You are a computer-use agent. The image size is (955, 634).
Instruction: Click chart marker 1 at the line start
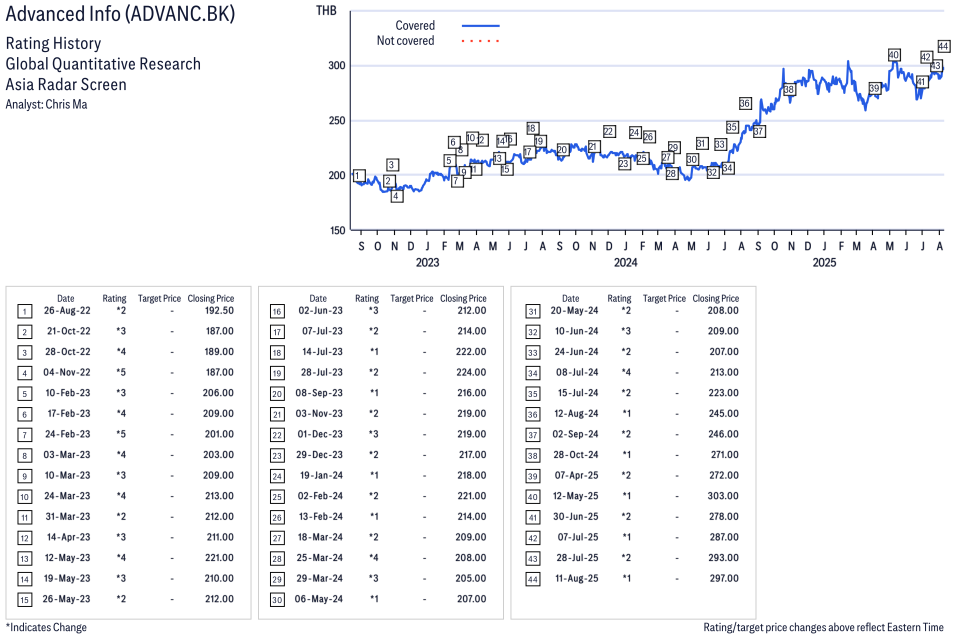(x=359, y=176)
